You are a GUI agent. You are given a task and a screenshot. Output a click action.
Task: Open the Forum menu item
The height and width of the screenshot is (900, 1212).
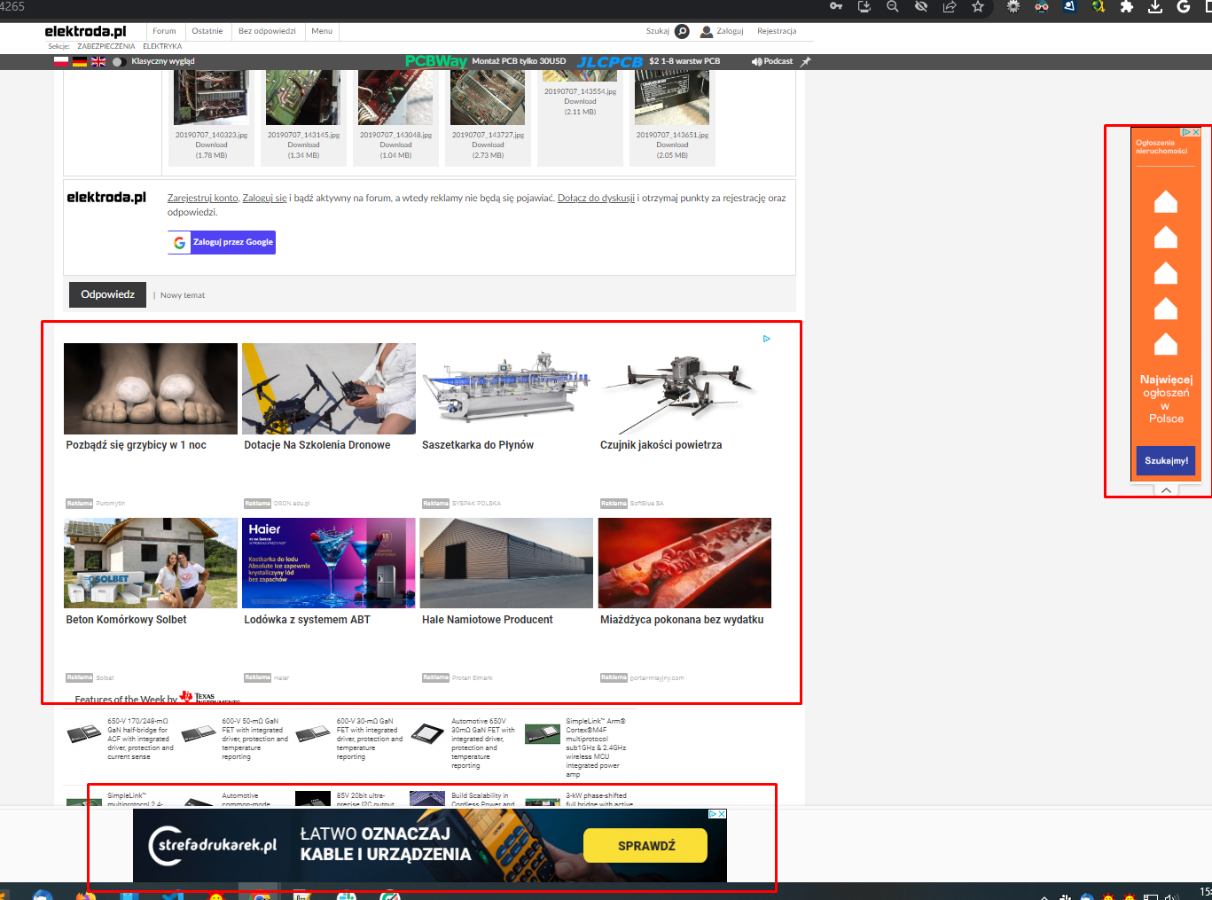(x=164, y=31)
